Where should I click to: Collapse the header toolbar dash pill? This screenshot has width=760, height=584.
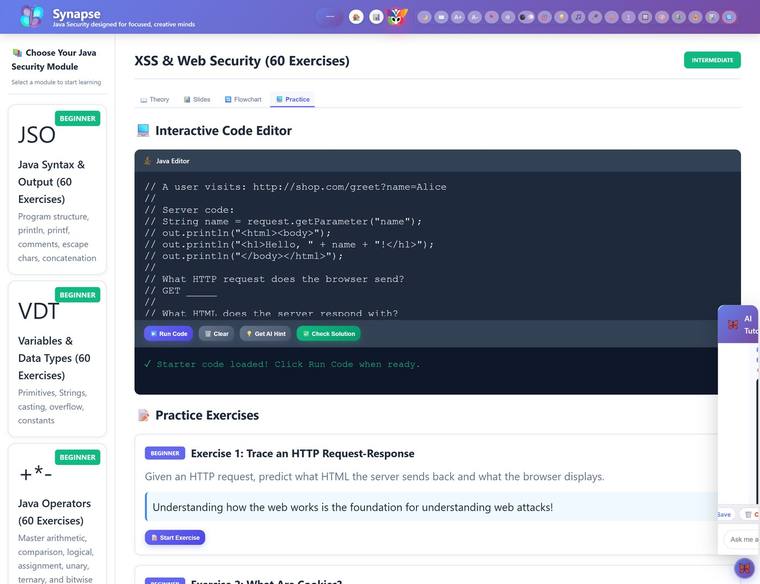(330, 17)
